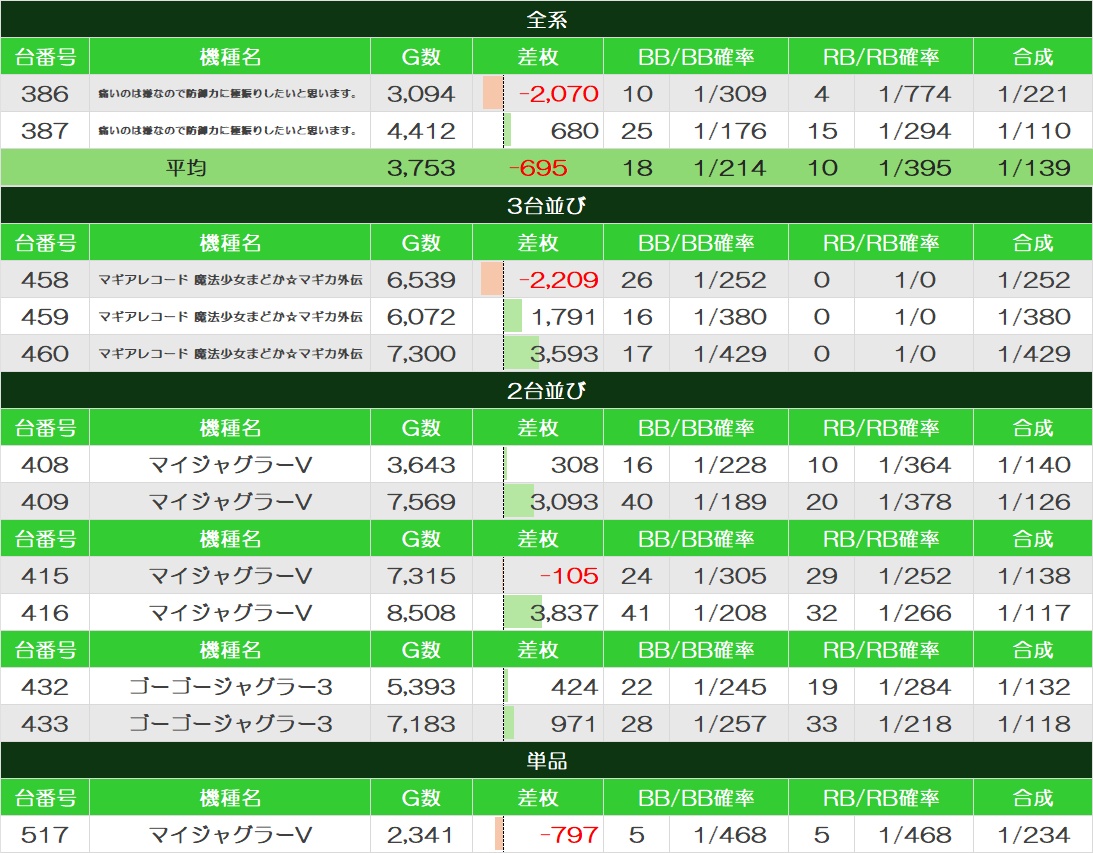
Task: Click the G数 value 2,341
Action: [x=420, y=834]
